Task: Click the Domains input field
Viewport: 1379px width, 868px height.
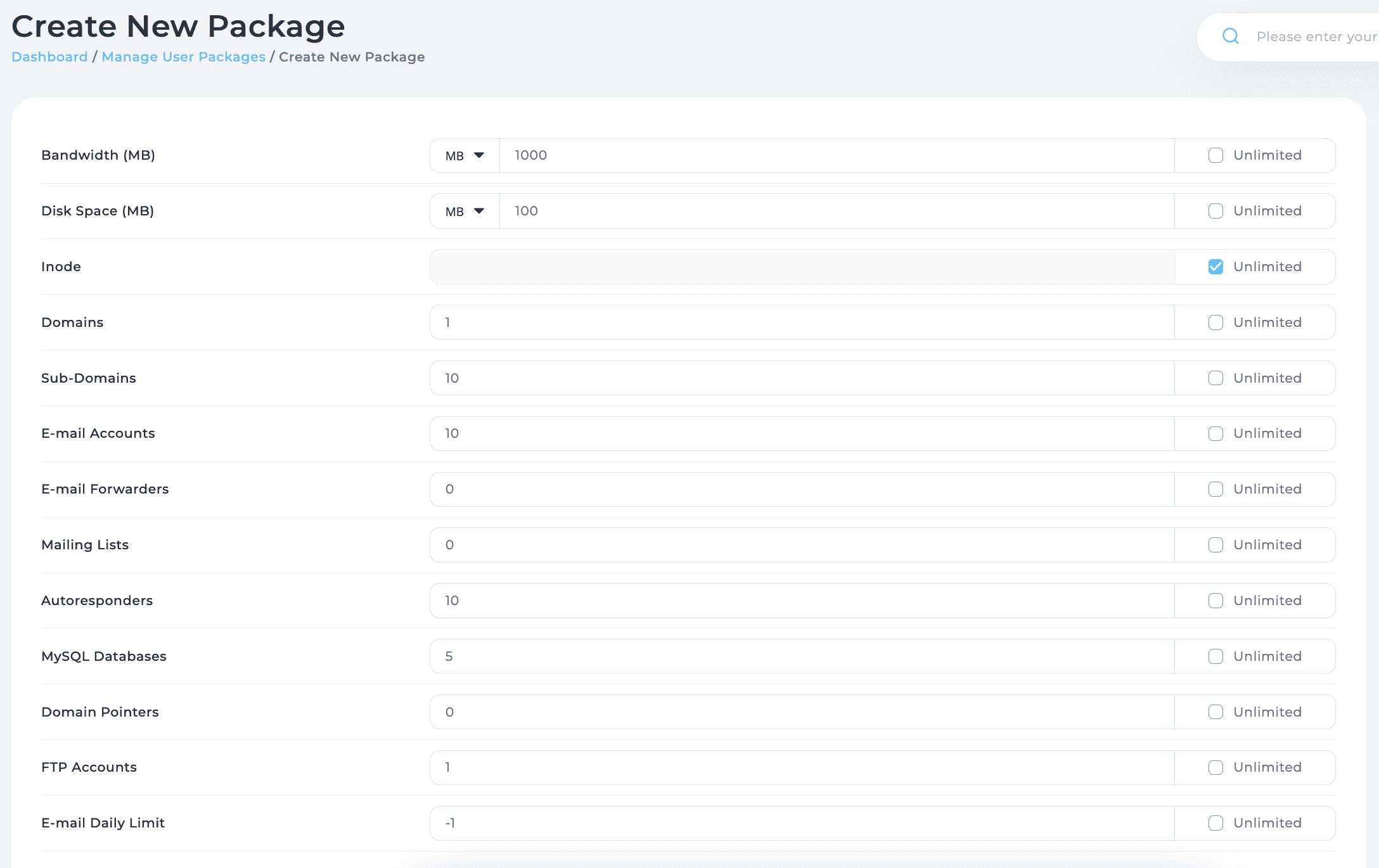Action: (802, 322)
